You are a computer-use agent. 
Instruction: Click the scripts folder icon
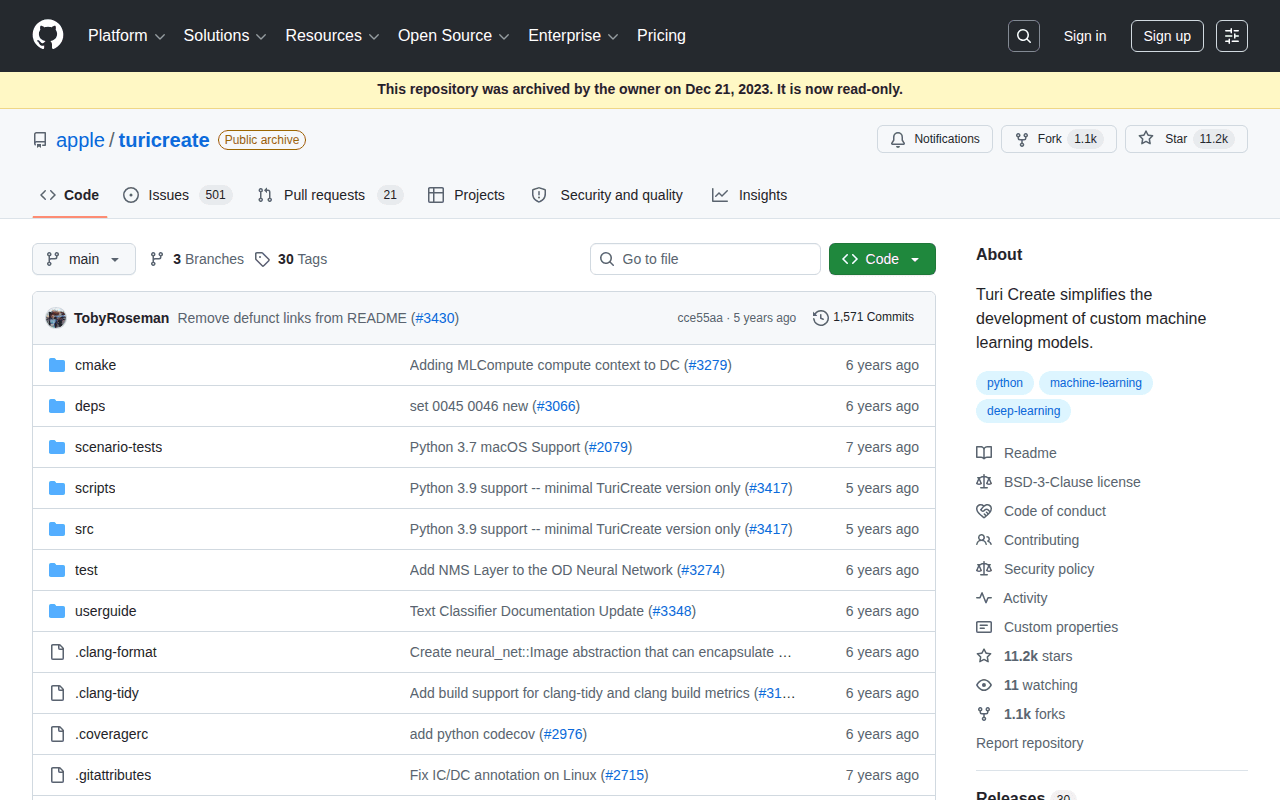(x=57, y=488)
